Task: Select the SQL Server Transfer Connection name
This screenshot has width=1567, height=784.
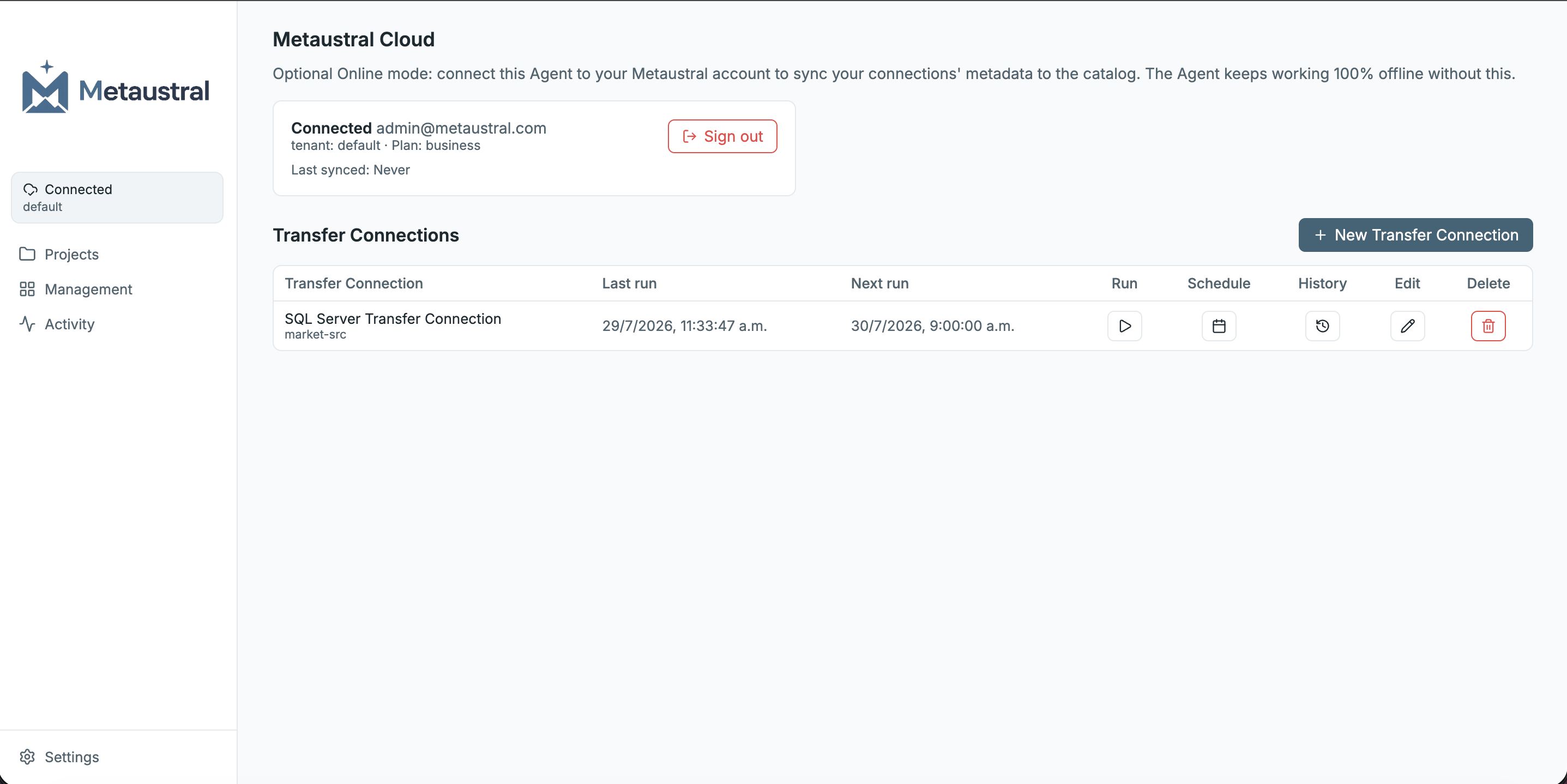Action: pyautogui.click(x=393, y=319)
